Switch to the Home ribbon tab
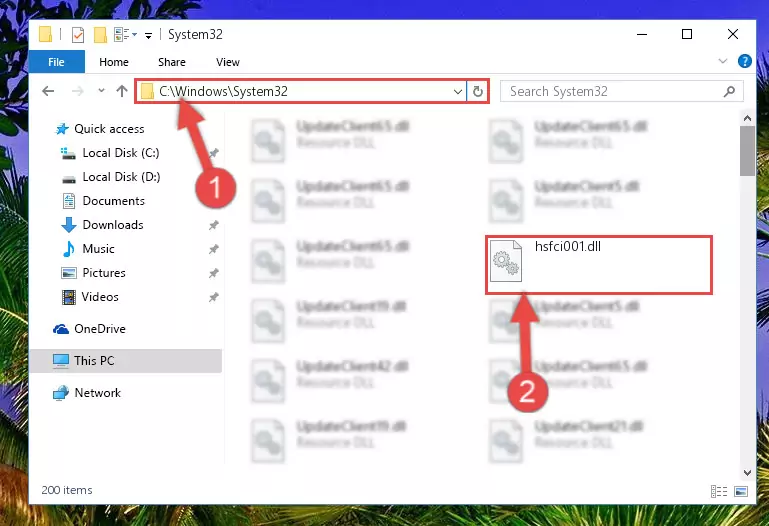 click(x=114, y=62)
